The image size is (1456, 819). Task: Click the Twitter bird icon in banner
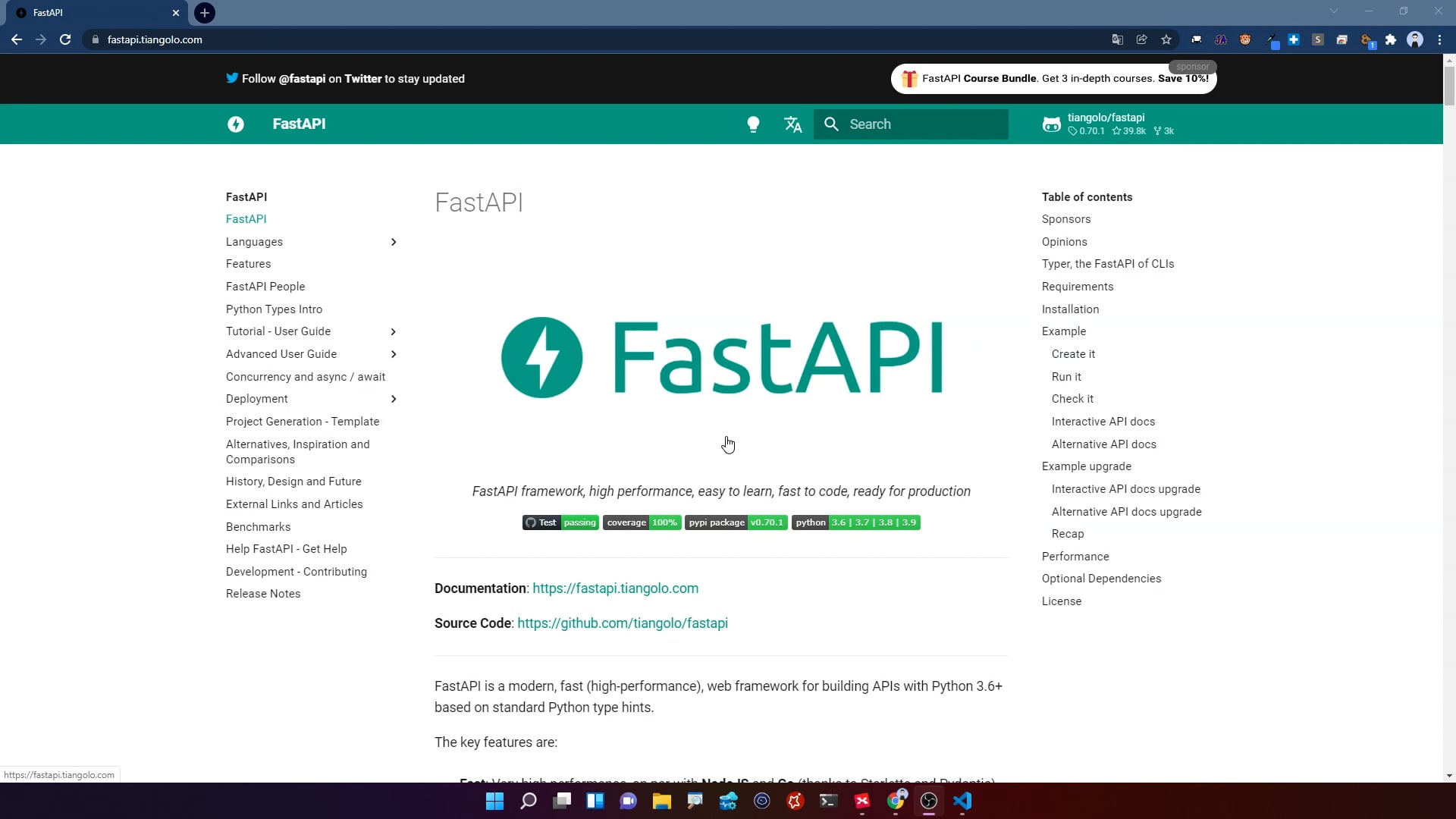[x=232, y=78]
